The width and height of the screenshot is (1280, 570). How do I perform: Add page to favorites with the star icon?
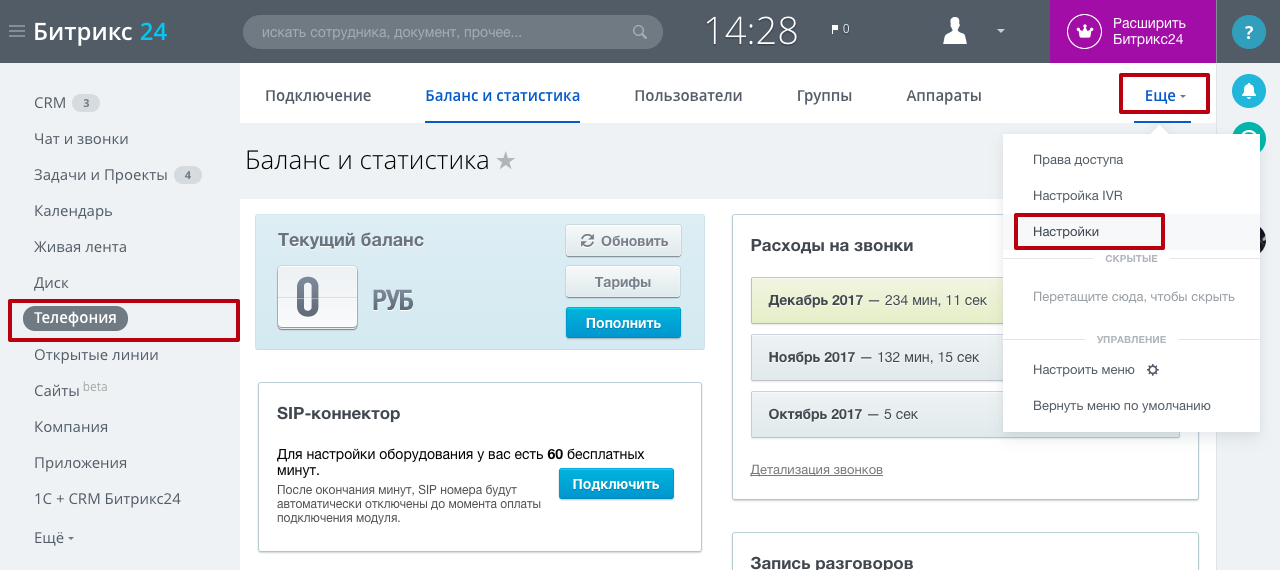[x=506, y=160]
